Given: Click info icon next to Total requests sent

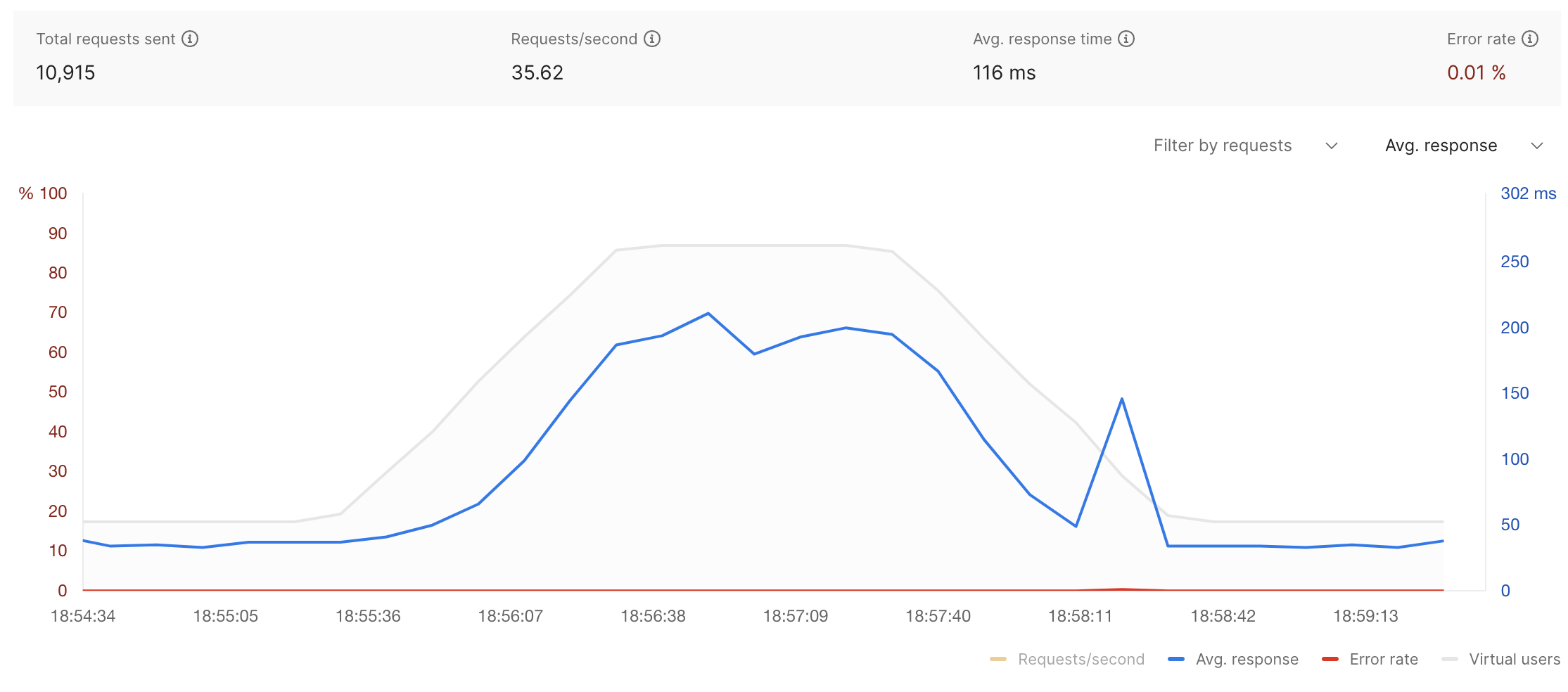Looking at the screenshot, I should 190,39.
